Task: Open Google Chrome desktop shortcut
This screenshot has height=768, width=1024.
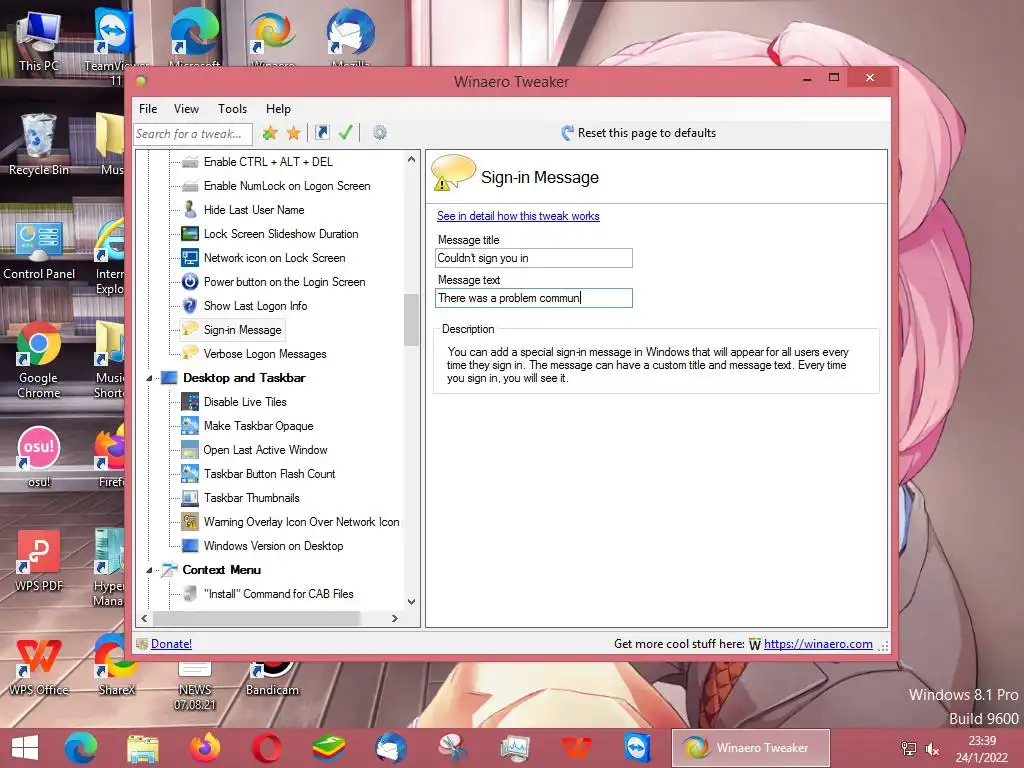Action: coord(39,360)
